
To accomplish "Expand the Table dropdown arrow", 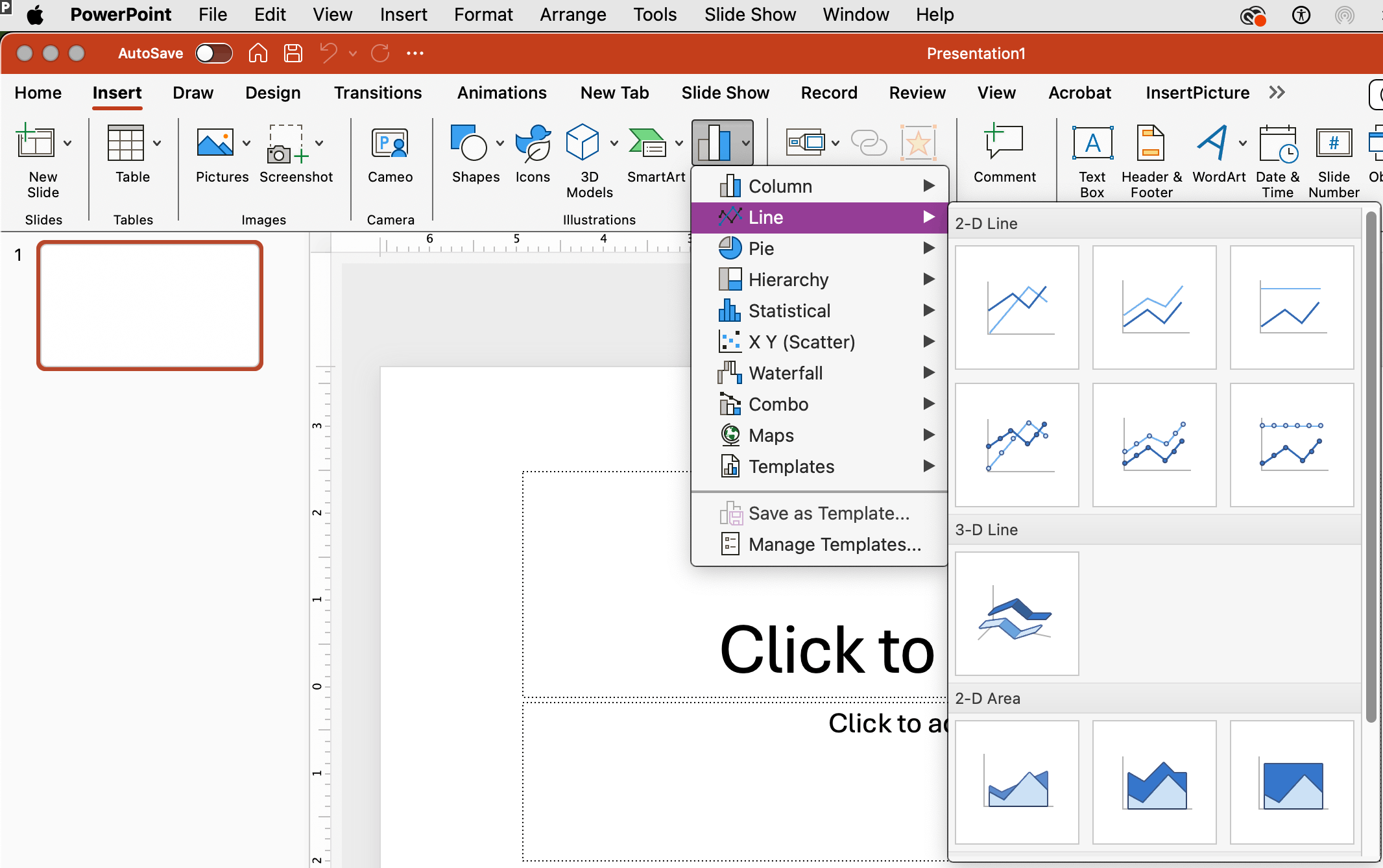I will 157,143.
